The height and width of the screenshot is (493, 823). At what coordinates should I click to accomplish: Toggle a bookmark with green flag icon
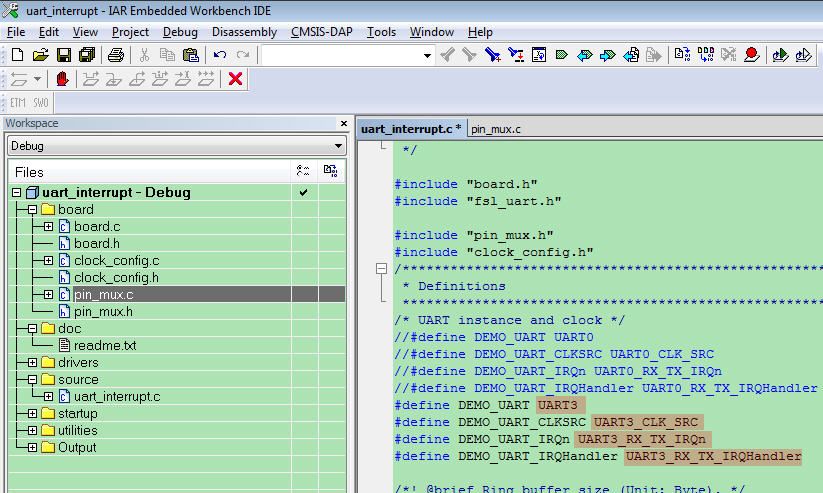click(562, 55)
